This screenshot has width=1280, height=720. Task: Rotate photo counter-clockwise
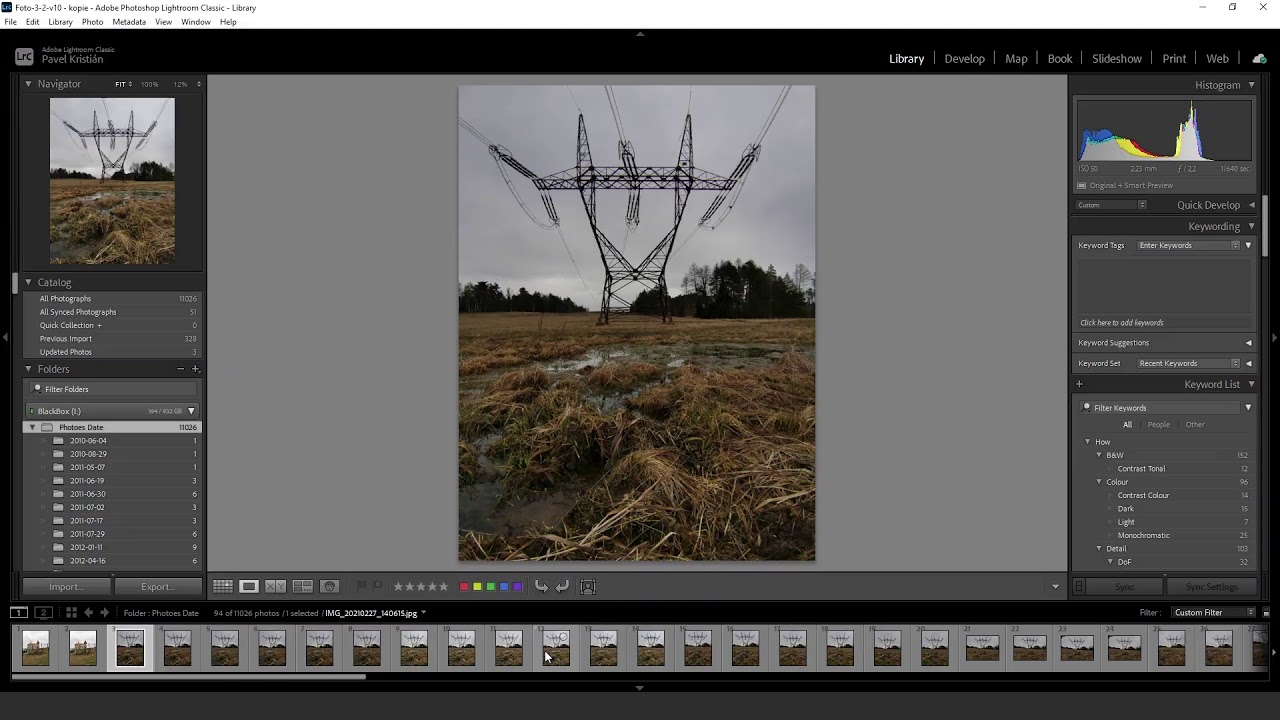[x=541, y=587]
